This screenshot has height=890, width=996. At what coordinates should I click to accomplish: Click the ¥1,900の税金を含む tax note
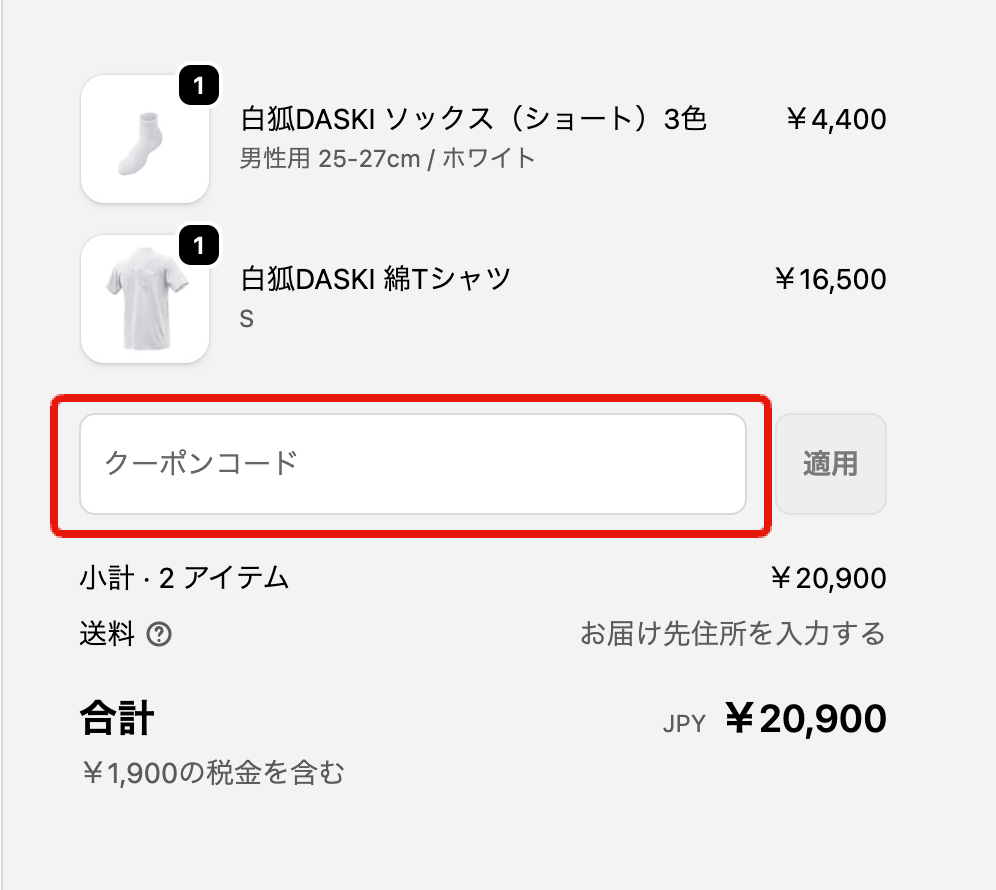[x=212, y=772]
